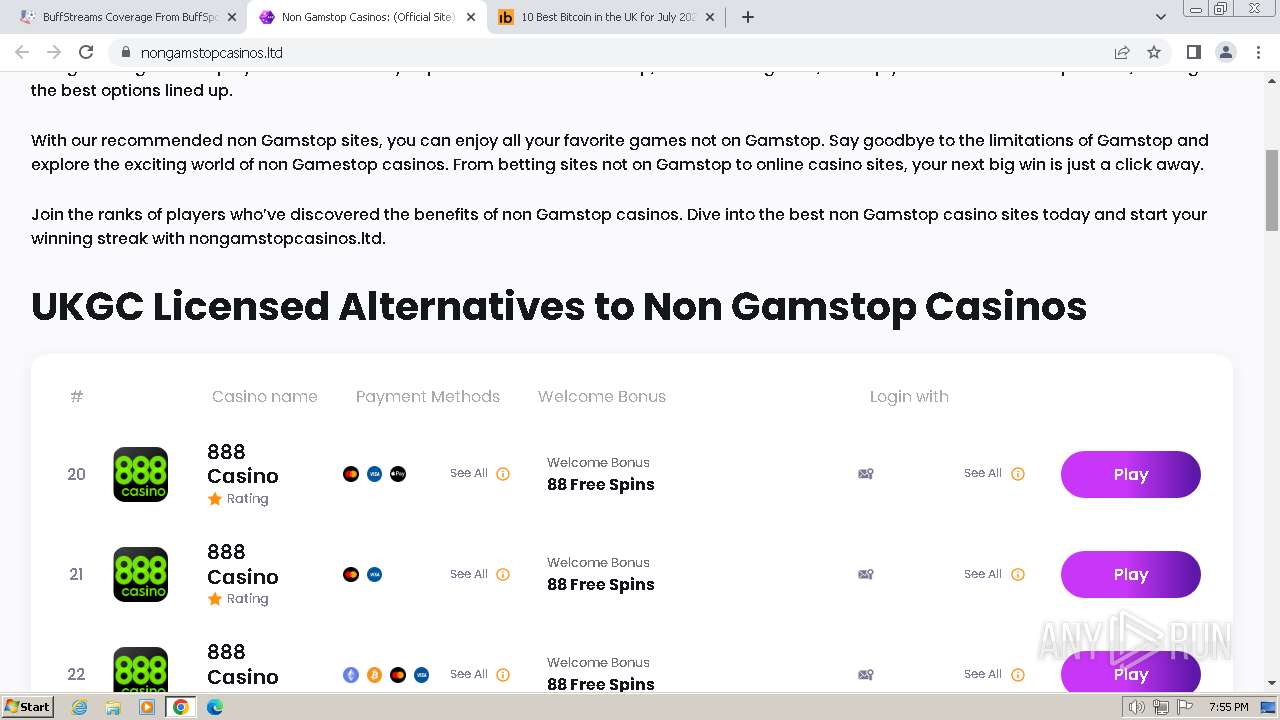1280x720 pixels.
Task: Click the login method icon in row 21
Action: point(866,574)
